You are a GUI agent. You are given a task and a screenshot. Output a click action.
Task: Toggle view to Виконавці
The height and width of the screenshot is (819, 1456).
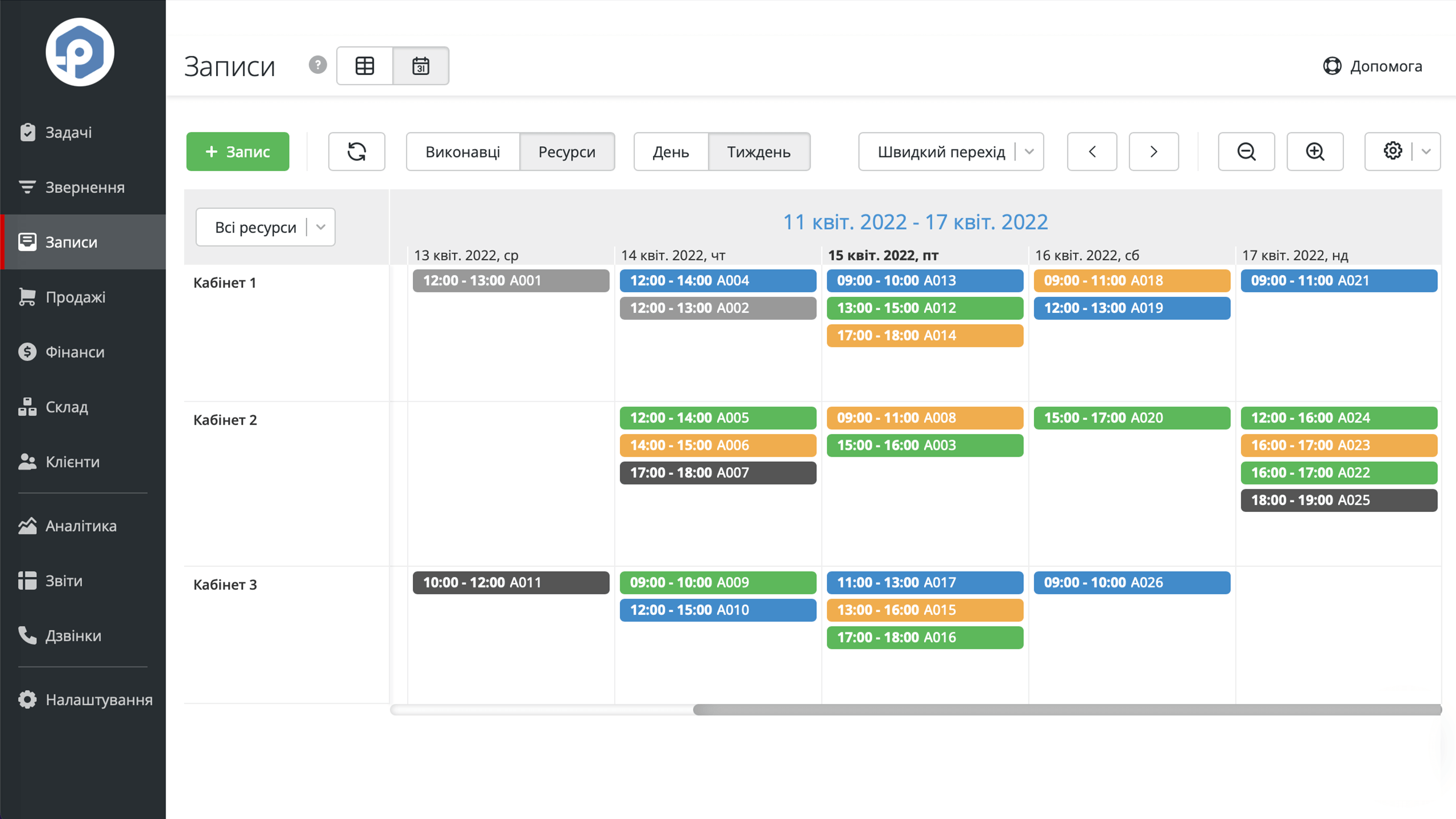click(x=463, y=151)
